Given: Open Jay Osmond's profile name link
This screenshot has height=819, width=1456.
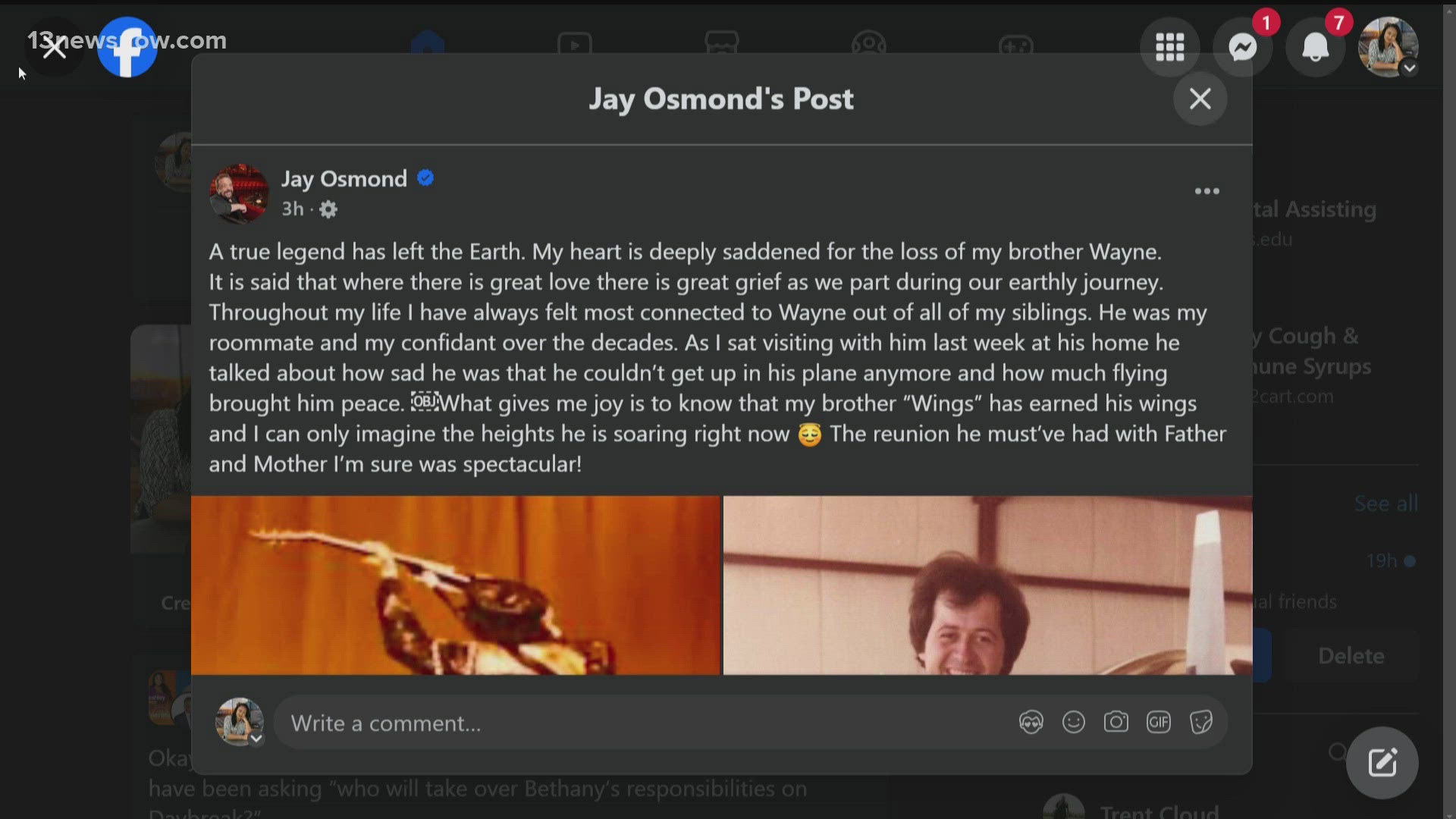Looking at the screenshot, I should pos(344,179).
